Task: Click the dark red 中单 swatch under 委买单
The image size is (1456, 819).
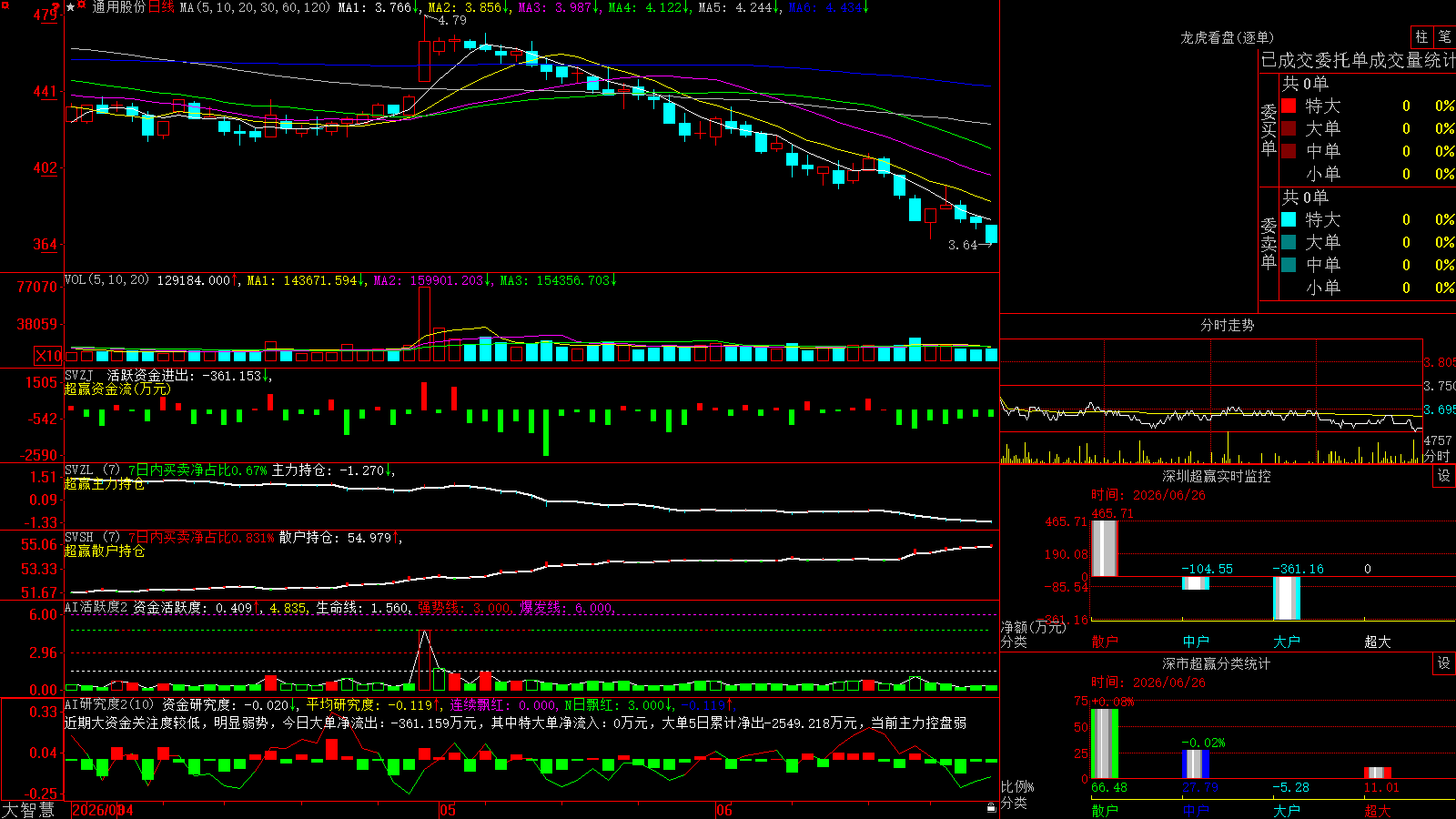Action: click(1289, 151)
